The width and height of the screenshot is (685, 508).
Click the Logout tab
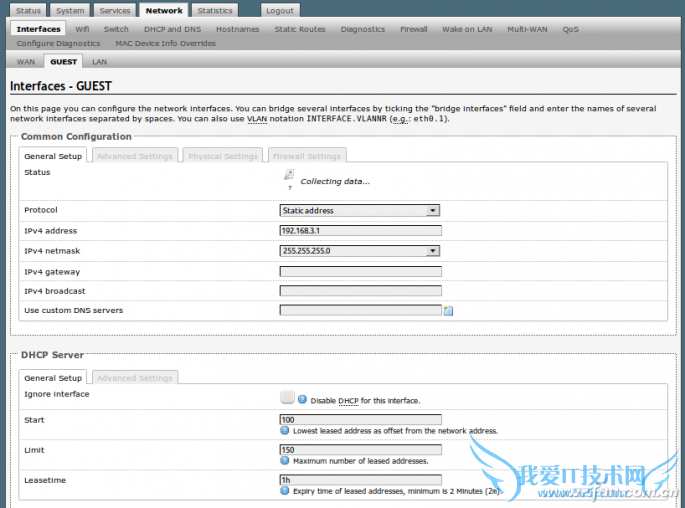280,10
